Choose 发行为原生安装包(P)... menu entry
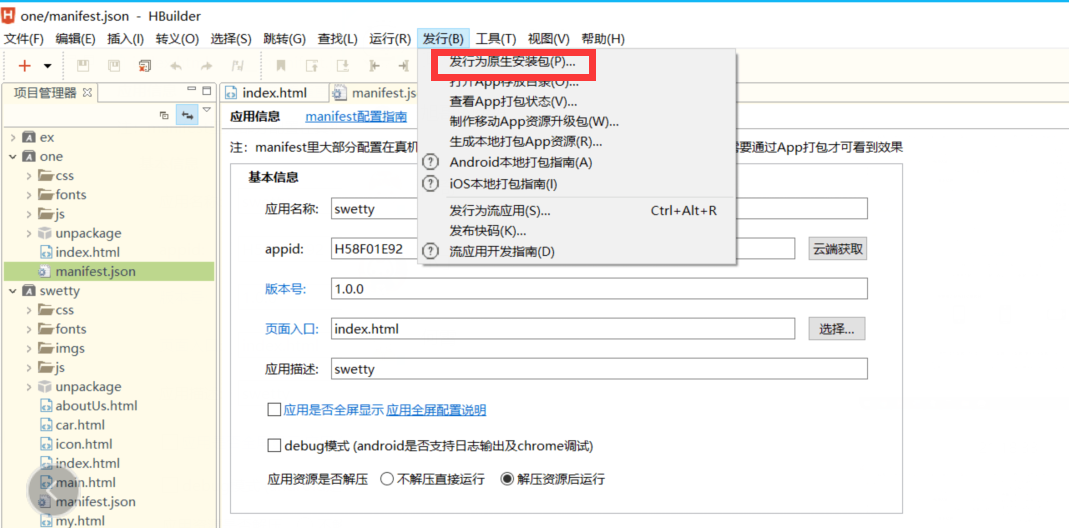This screenshot has width=1069, height=528. 513,61
